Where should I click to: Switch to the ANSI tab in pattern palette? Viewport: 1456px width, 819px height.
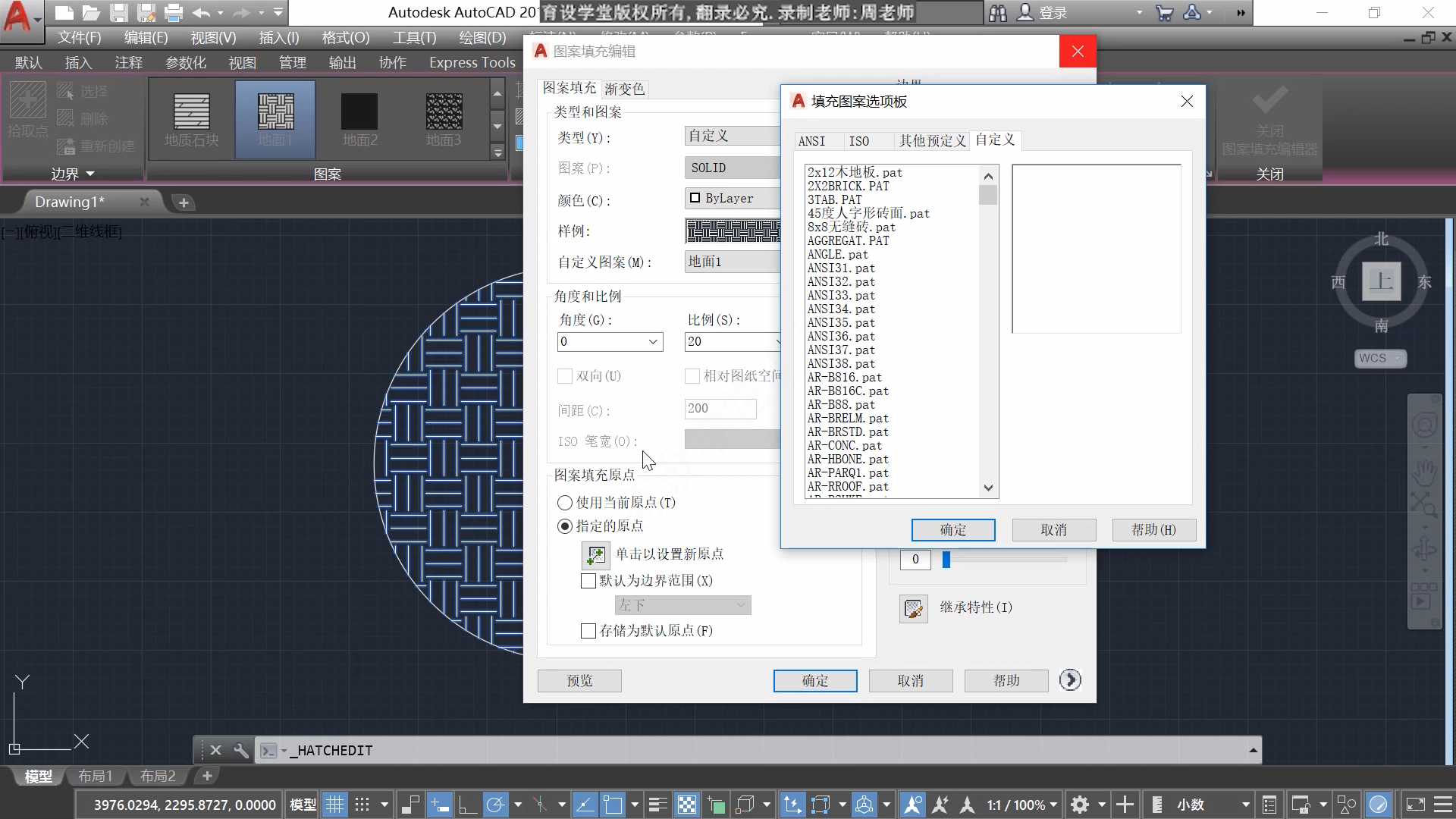tap(812, 141)
